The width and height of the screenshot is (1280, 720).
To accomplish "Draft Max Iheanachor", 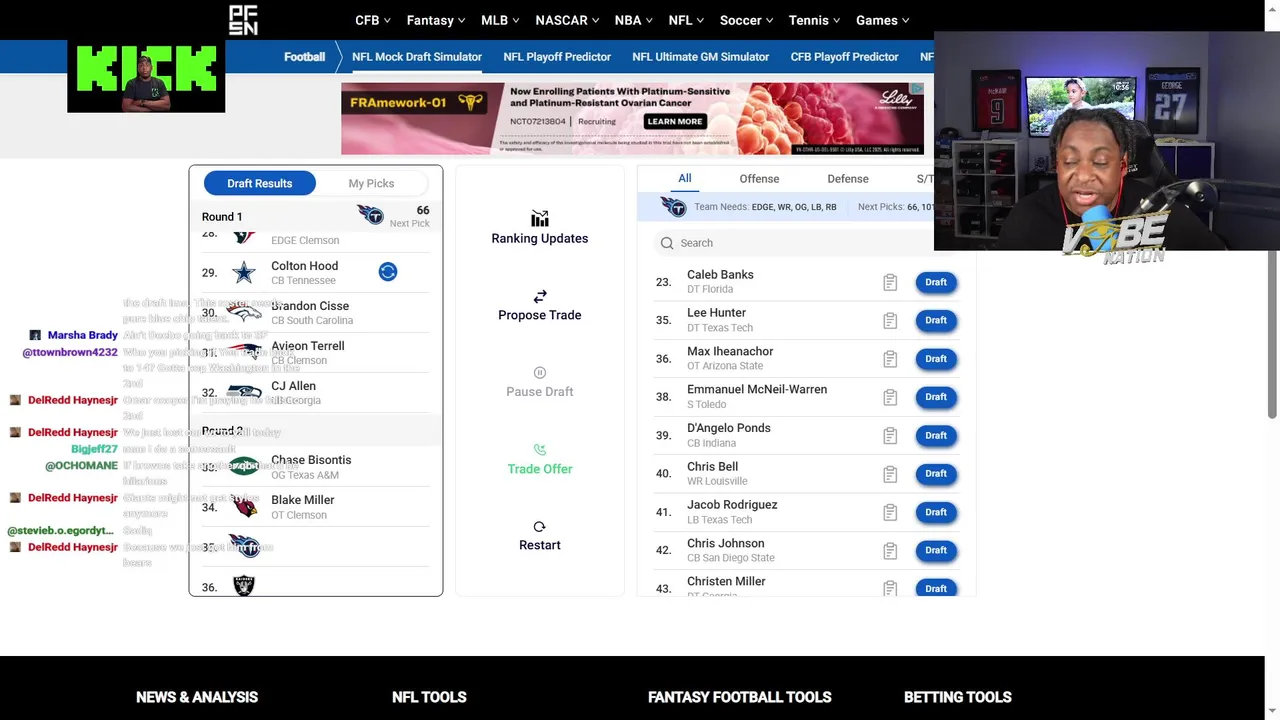I will [x=936, y=359].
